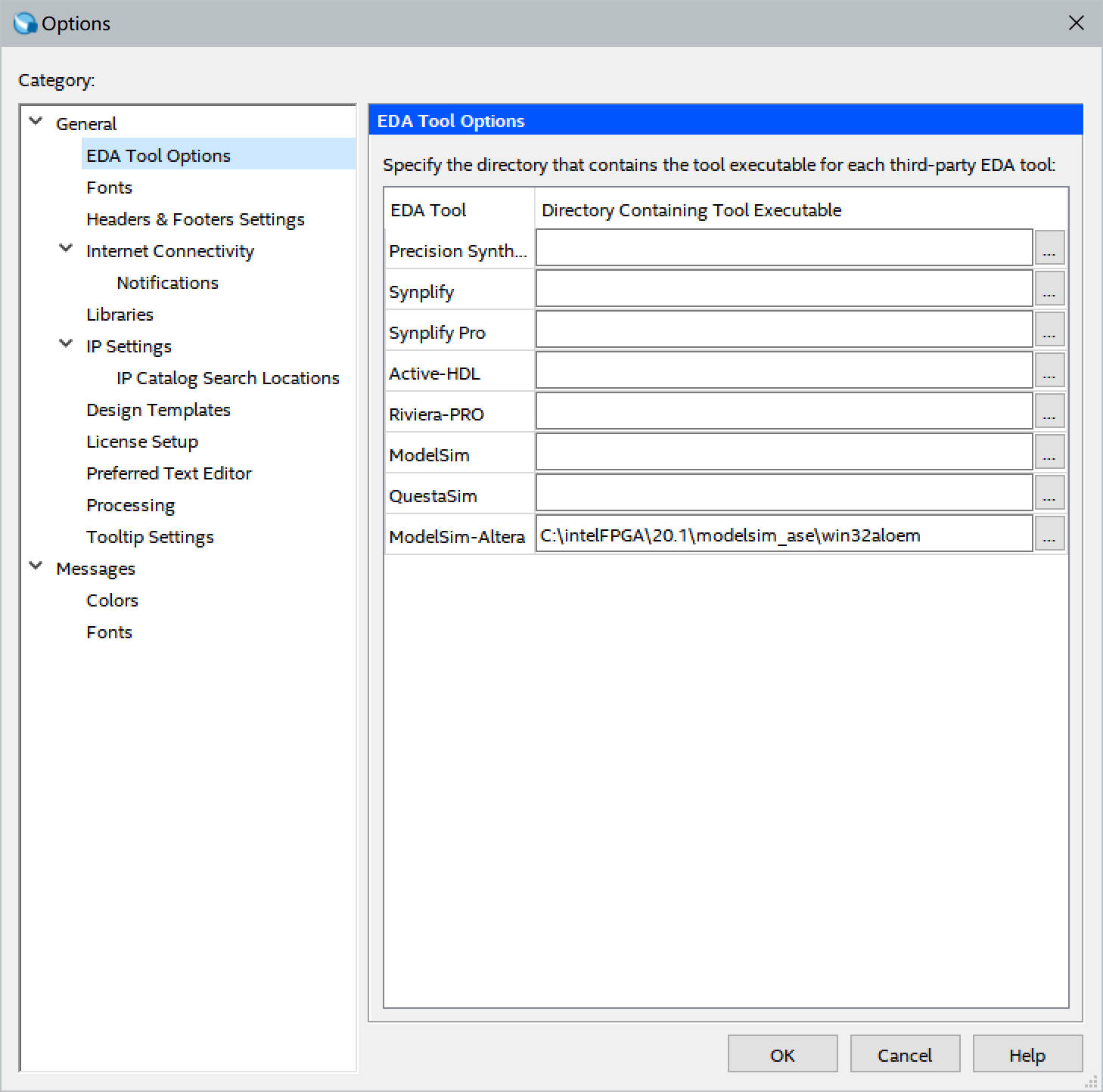The height and width of the screenshot is (1092, 1103).
Task: Open IP Catalog Search Locations
Action: [x=228, y=377]
